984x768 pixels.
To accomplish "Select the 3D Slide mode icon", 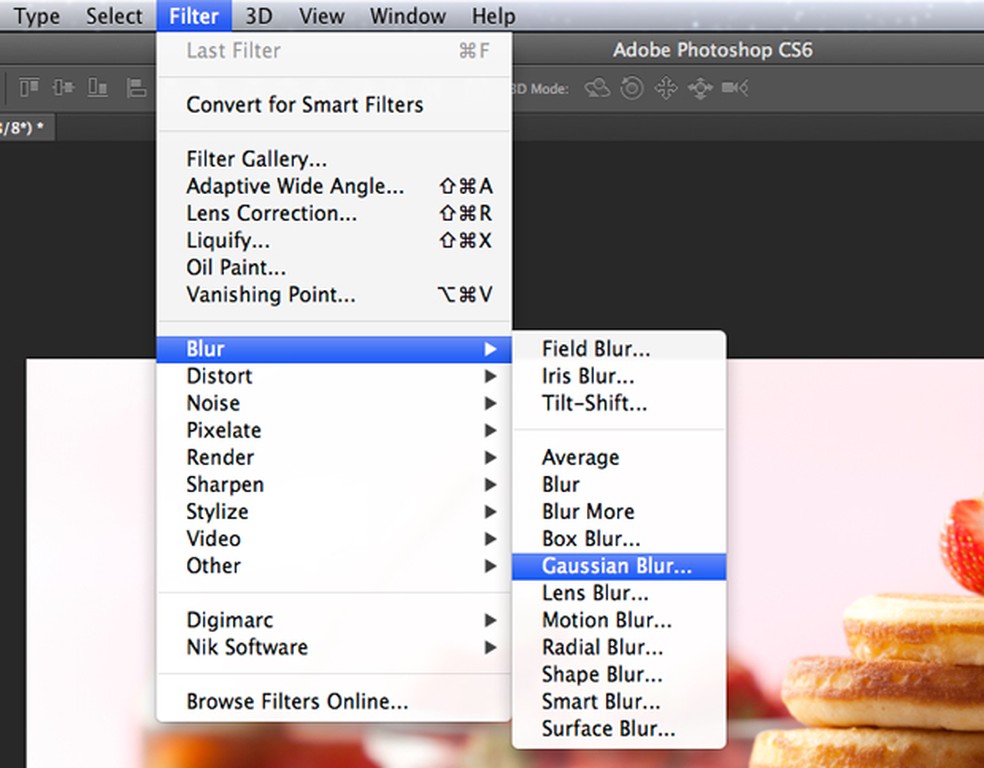I will tap(700, 88).
